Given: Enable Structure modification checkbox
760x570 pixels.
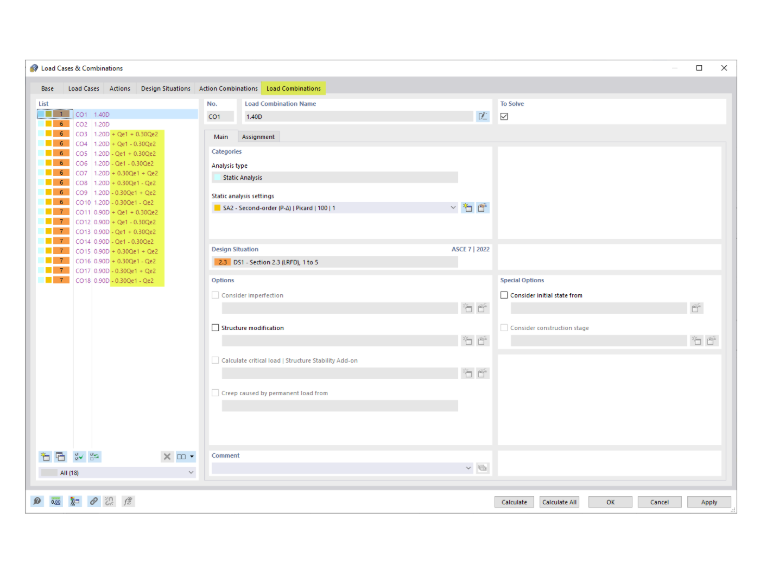Looking at the screenshot, I should (x=215, y=328).
